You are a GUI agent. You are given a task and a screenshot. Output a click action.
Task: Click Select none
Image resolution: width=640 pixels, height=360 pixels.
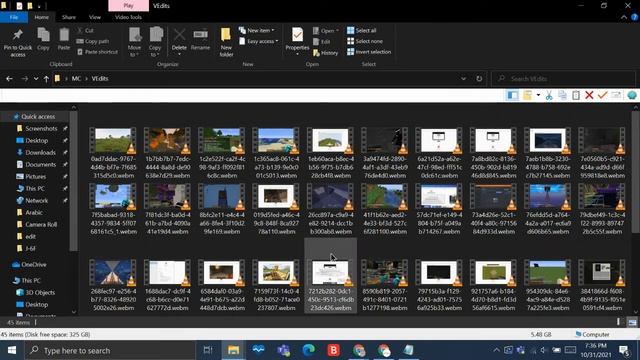pyautogui.click(x=365, y=41)
